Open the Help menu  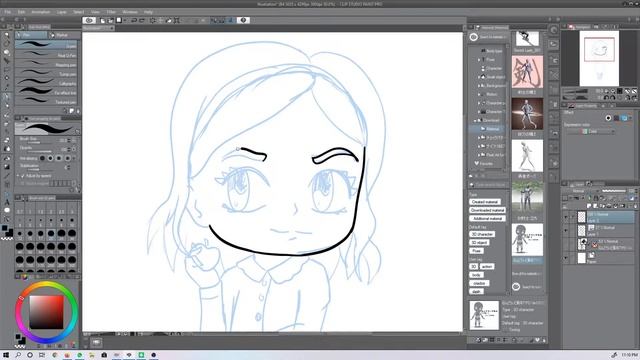point(148,12)
